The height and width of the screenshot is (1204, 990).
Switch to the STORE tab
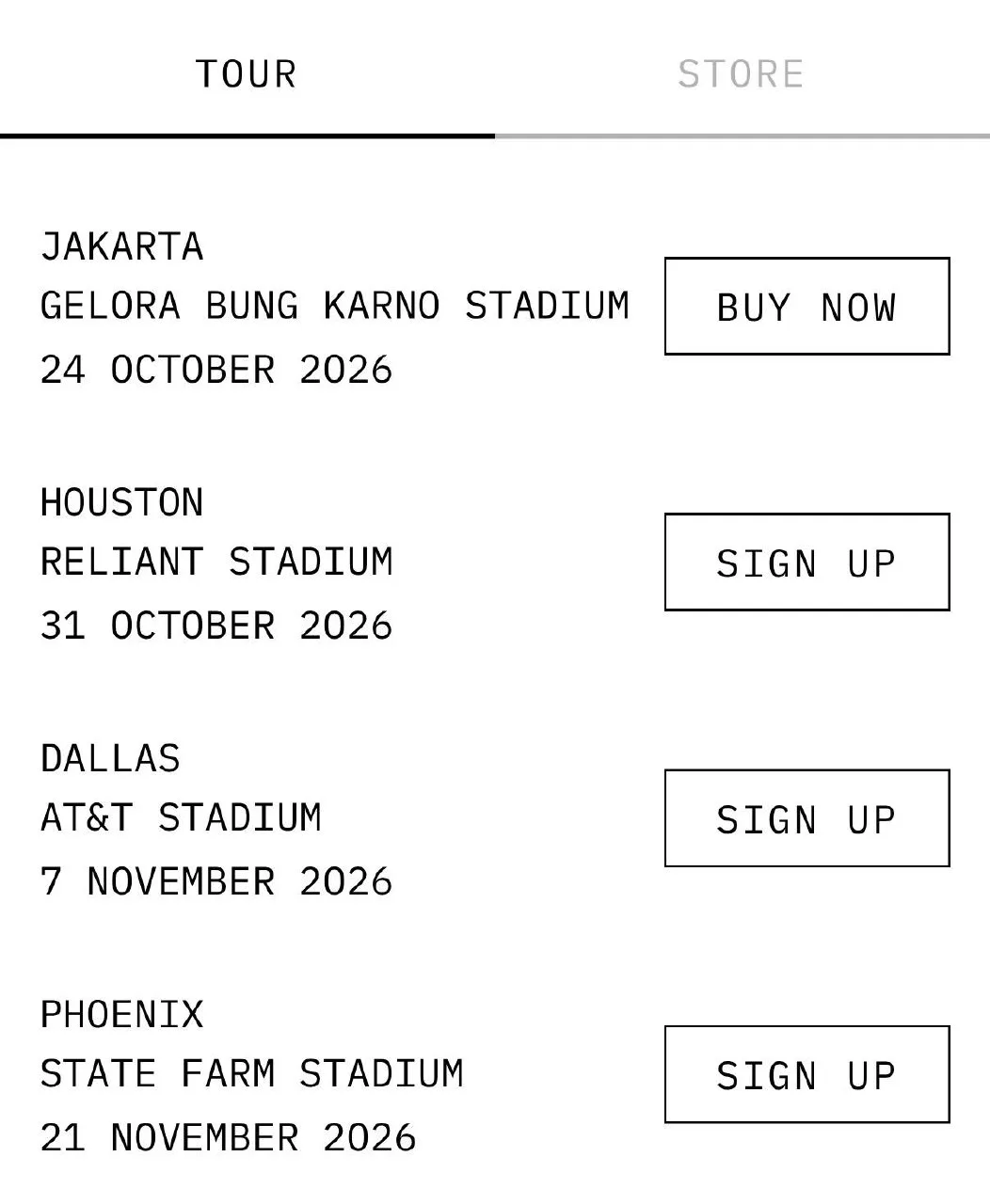(x=741, y=74)
